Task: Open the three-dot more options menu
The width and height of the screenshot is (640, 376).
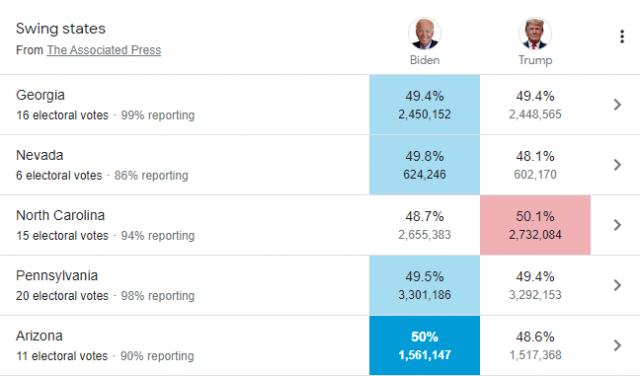Action: pos(622,36)
